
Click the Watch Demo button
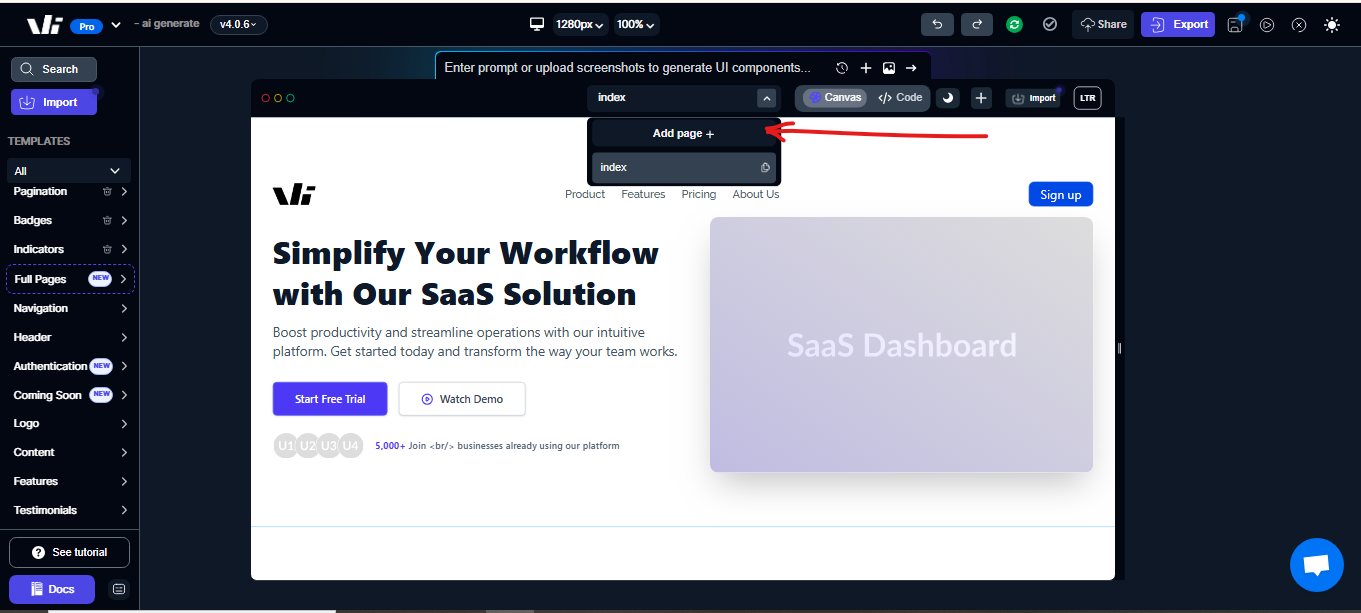(x=462, y=398)
